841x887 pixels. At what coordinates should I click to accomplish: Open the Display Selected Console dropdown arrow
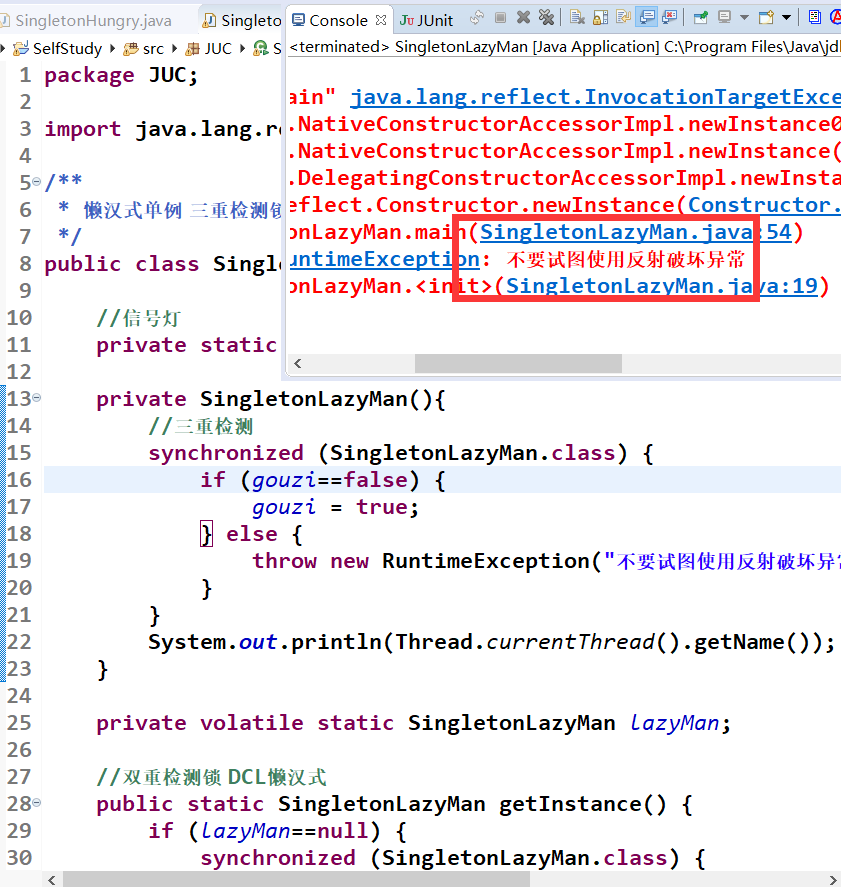coord(745,18)
